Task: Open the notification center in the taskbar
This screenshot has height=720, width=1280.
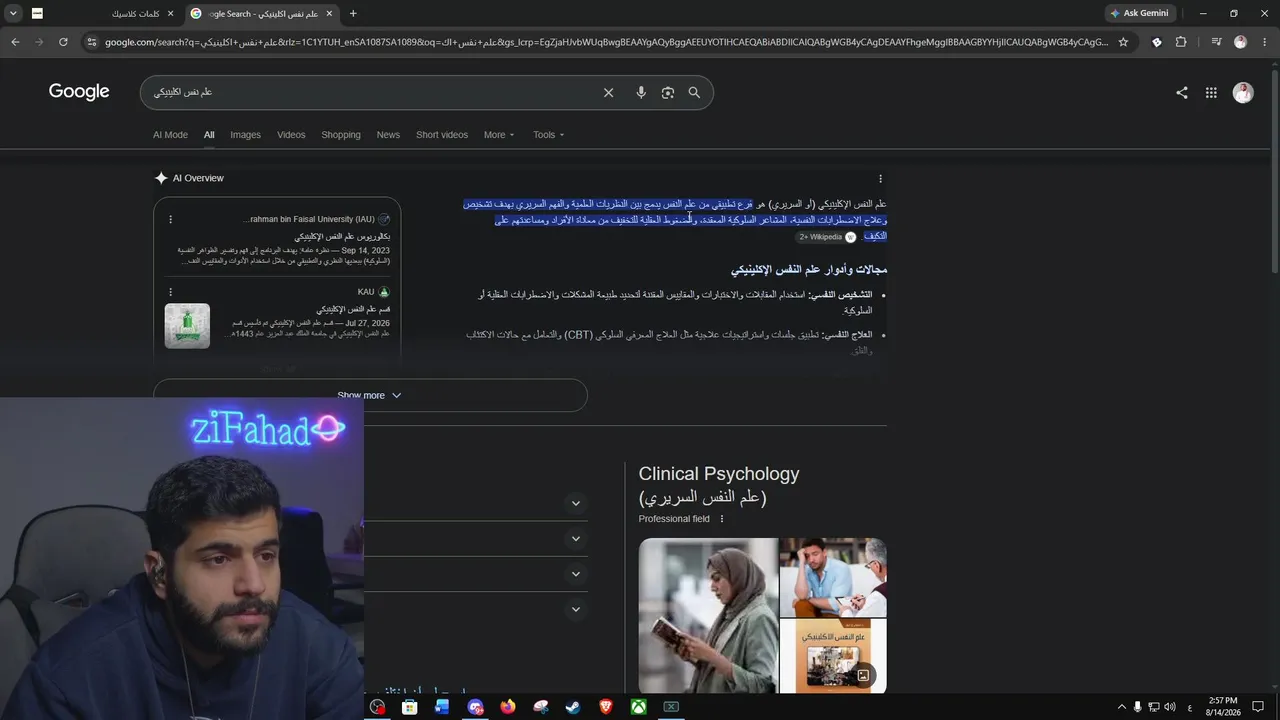Action: [1258, 707]
